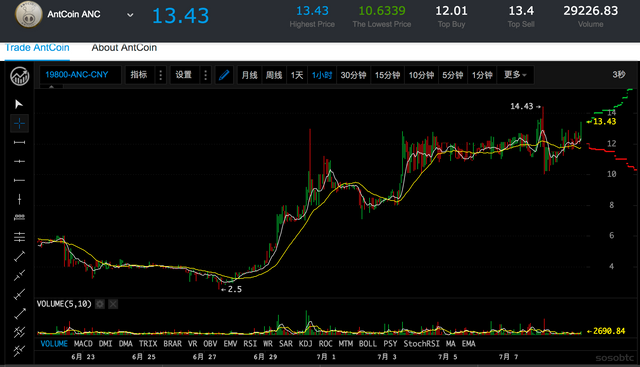
Task: Select the 1小时 period
Action: pyautogui.click(x=322, y=75)
